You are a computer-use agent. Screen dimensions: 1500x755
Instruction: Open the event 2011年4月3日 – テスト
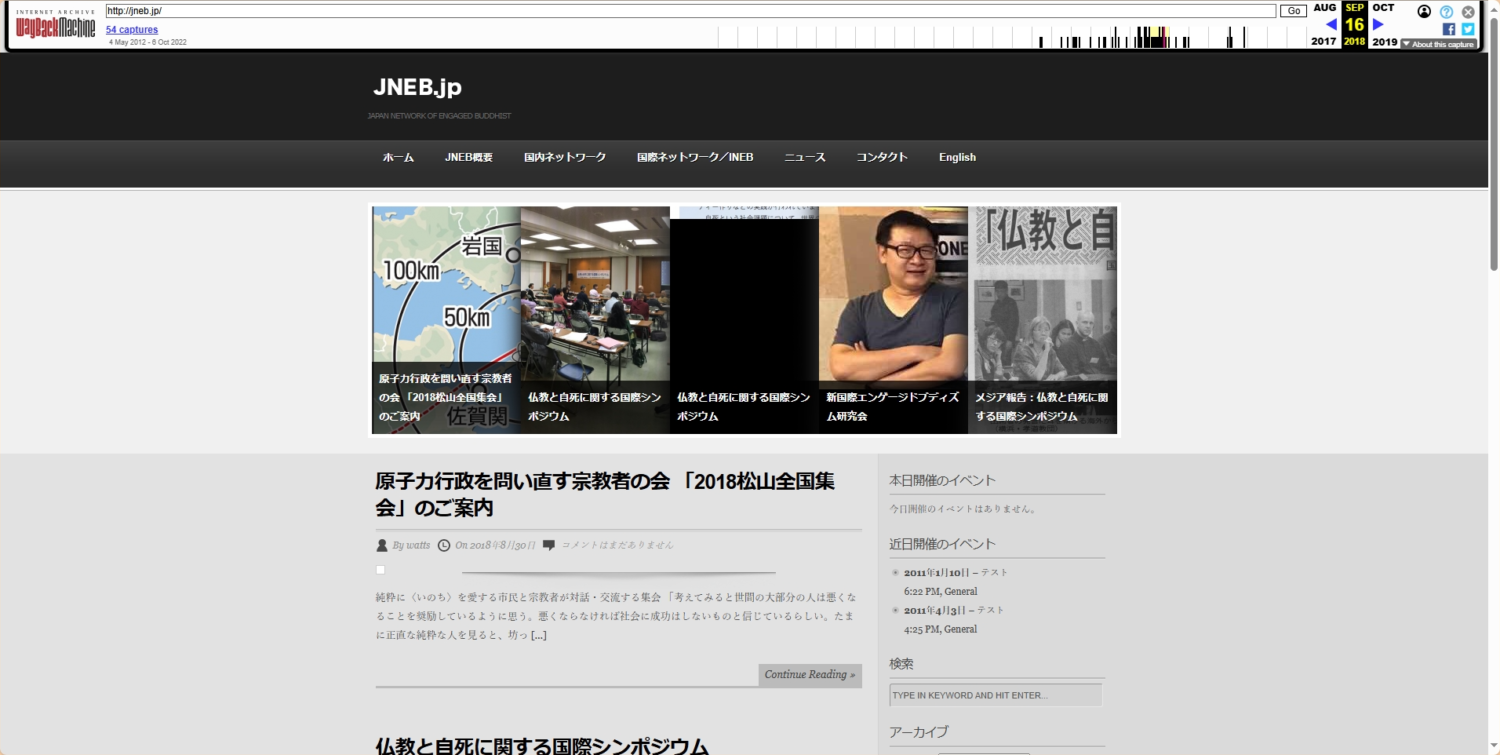point(954,610)
